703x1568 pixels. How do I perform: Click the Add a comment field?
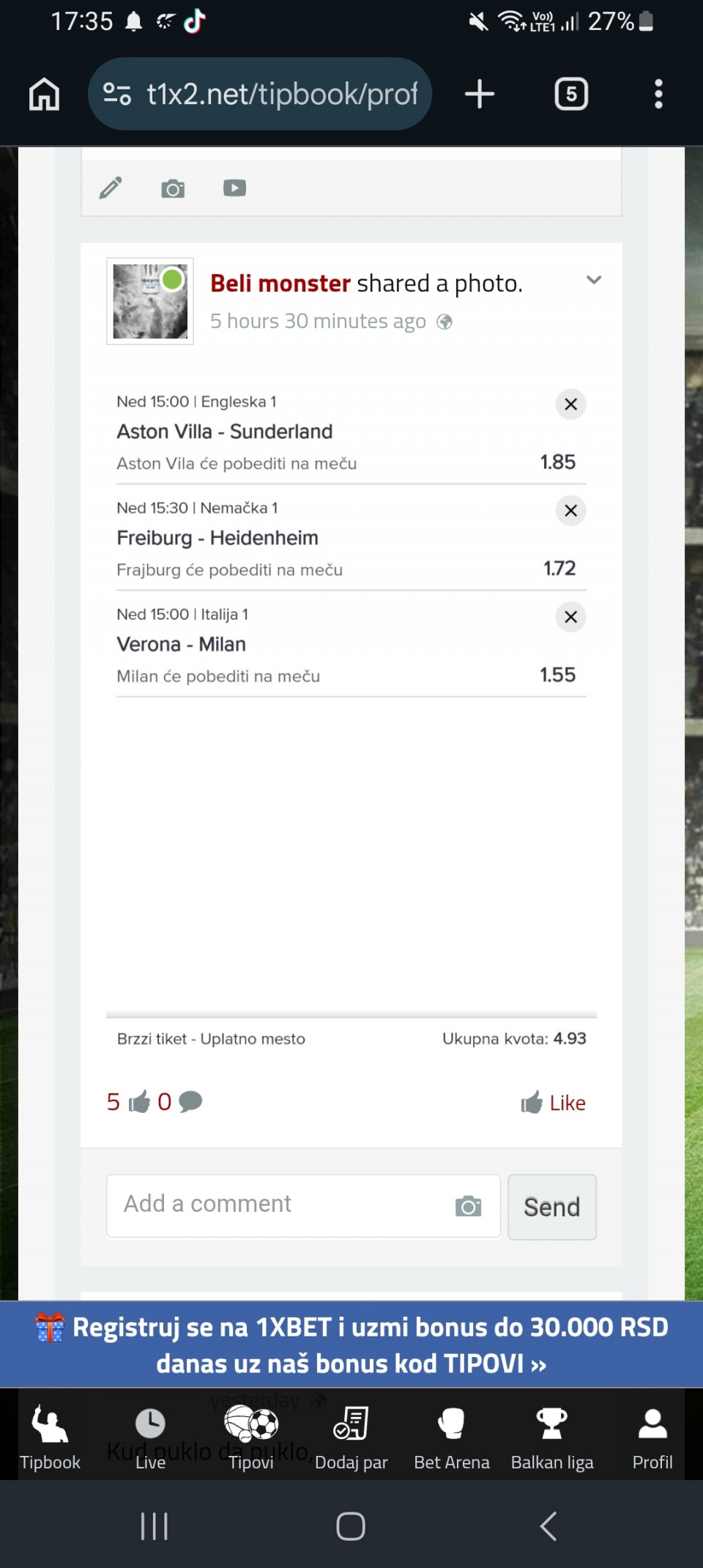[x=278, y=1205]
